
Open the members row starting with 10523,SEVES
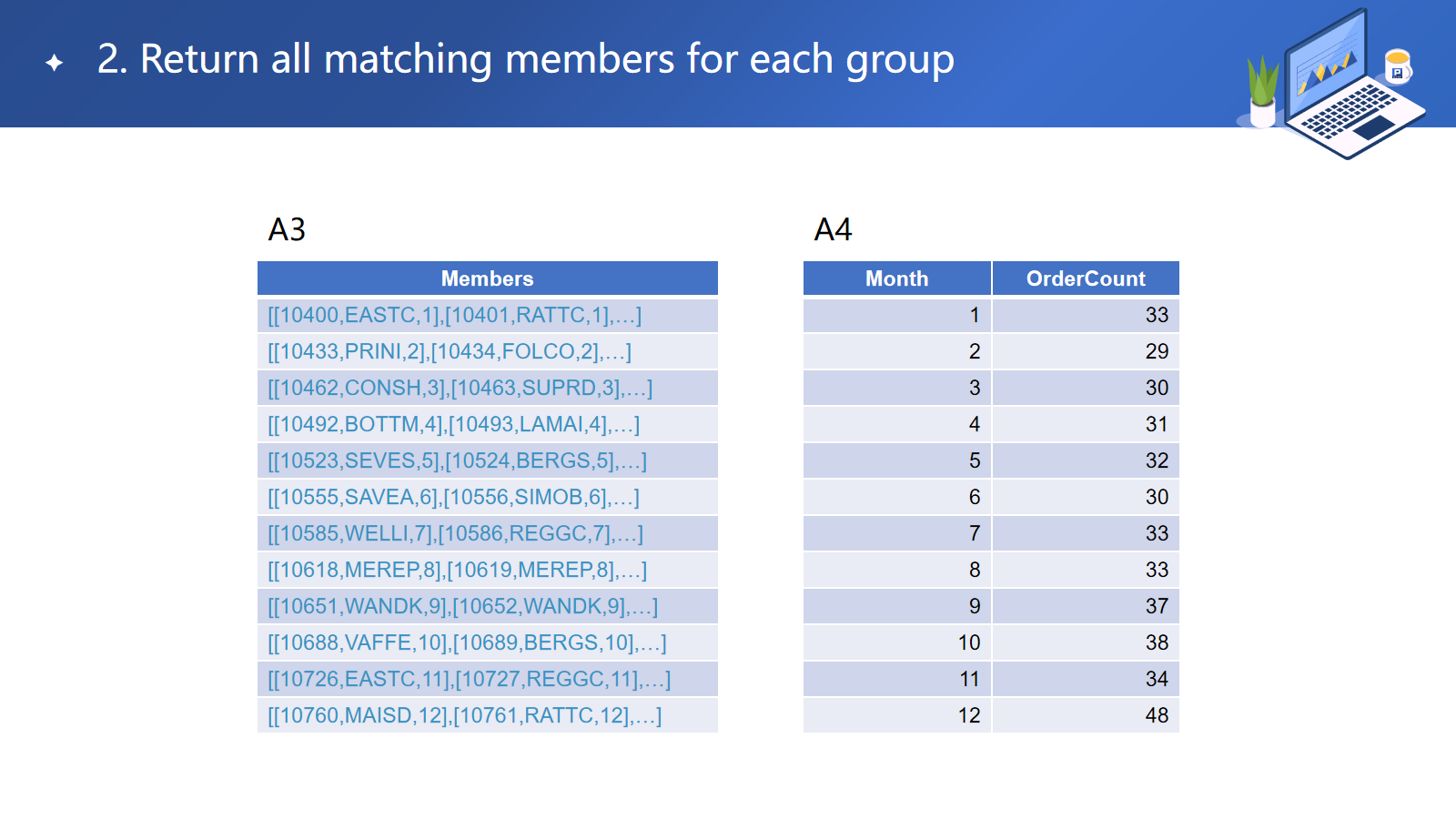click(457, 461)
